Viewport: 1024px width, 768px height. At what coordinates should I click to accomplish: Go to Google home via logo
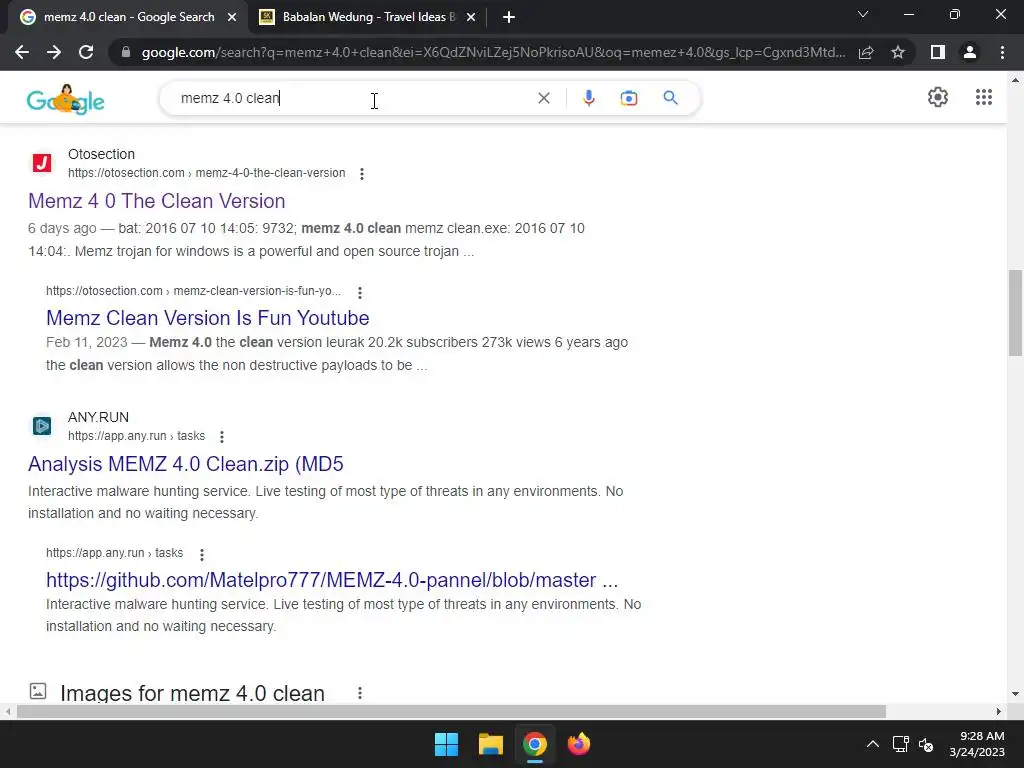(65, 99)
